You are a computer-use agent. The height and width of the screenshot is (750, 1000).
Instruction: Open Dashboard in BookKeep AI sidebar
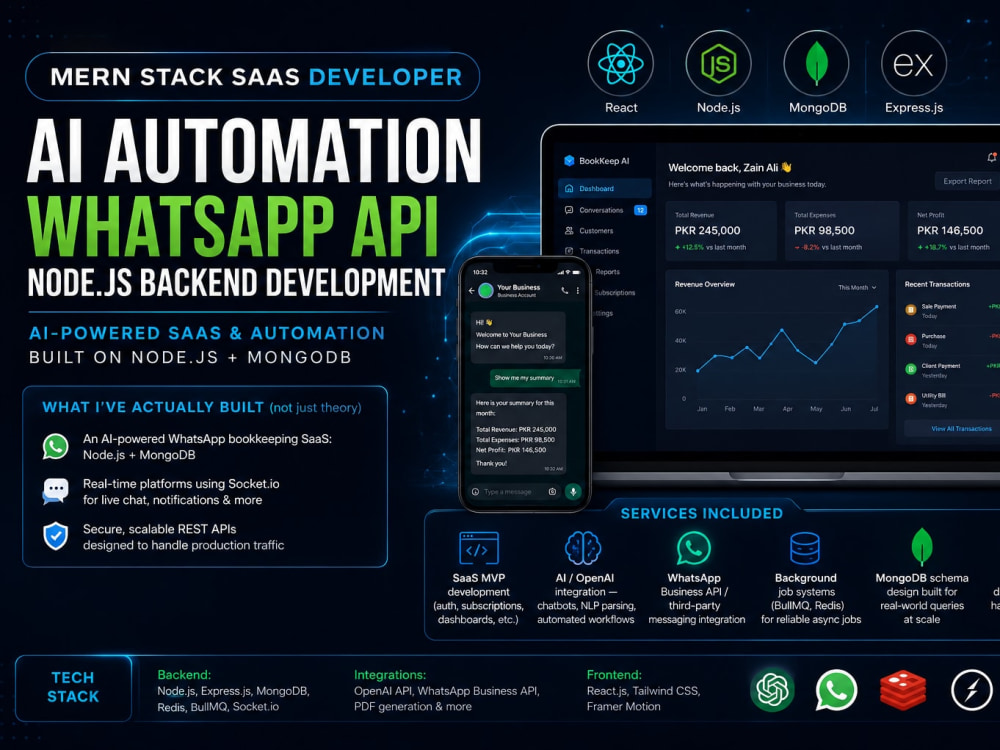[605, 188]
